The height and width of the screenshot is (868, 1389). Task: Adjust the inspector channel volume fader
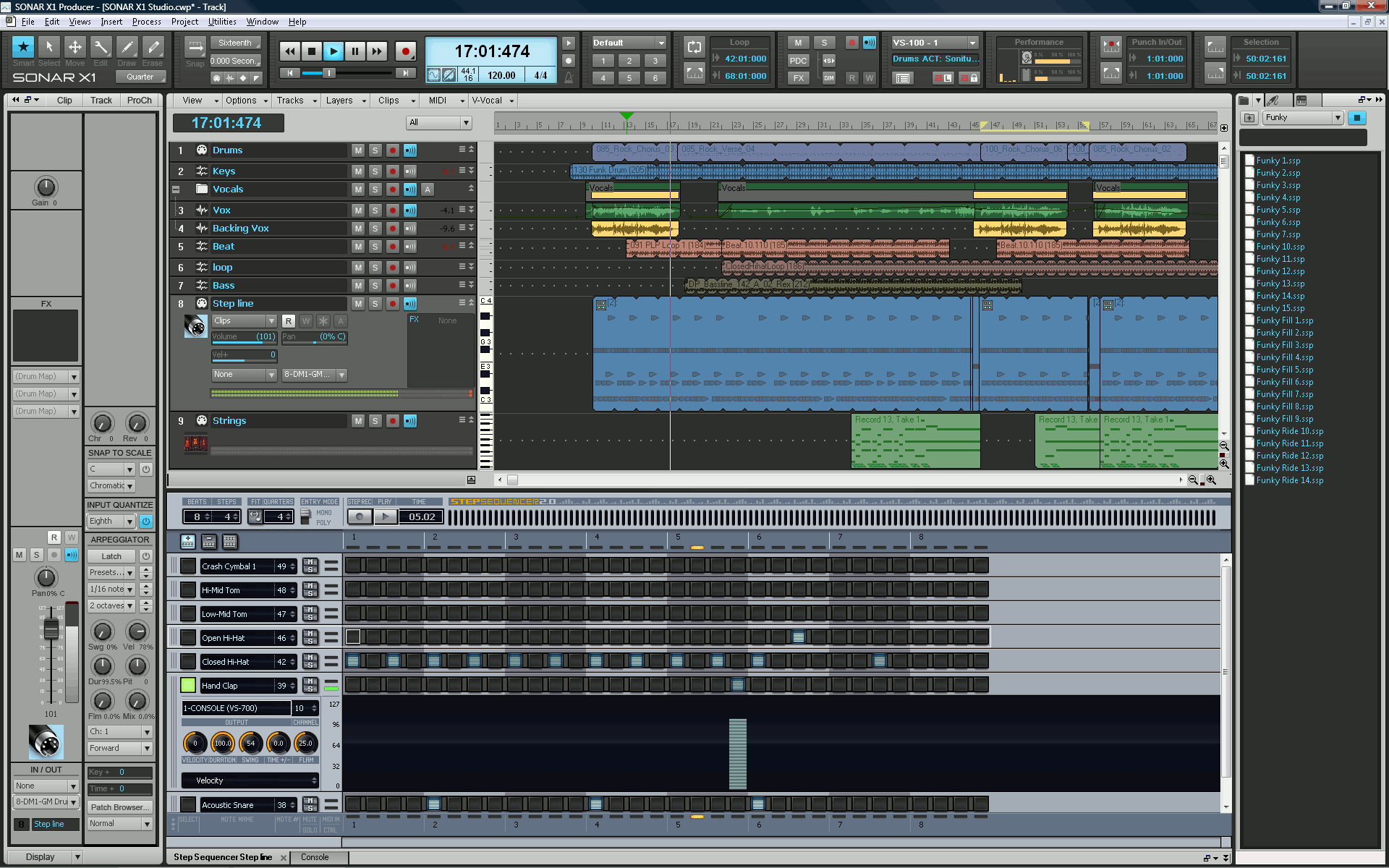[51, 628]
